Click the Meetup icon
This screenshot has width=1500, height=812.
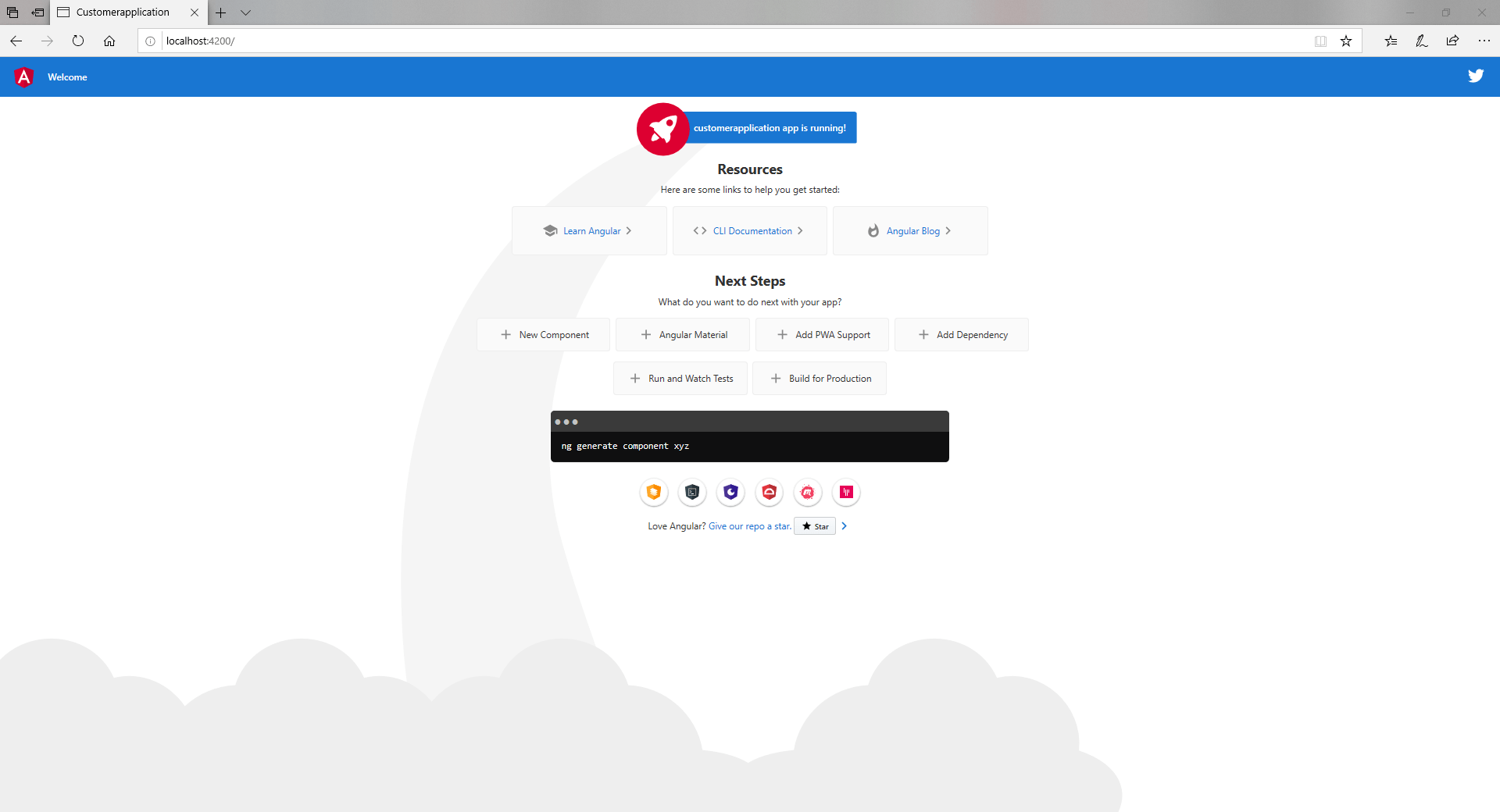[807, 492]
